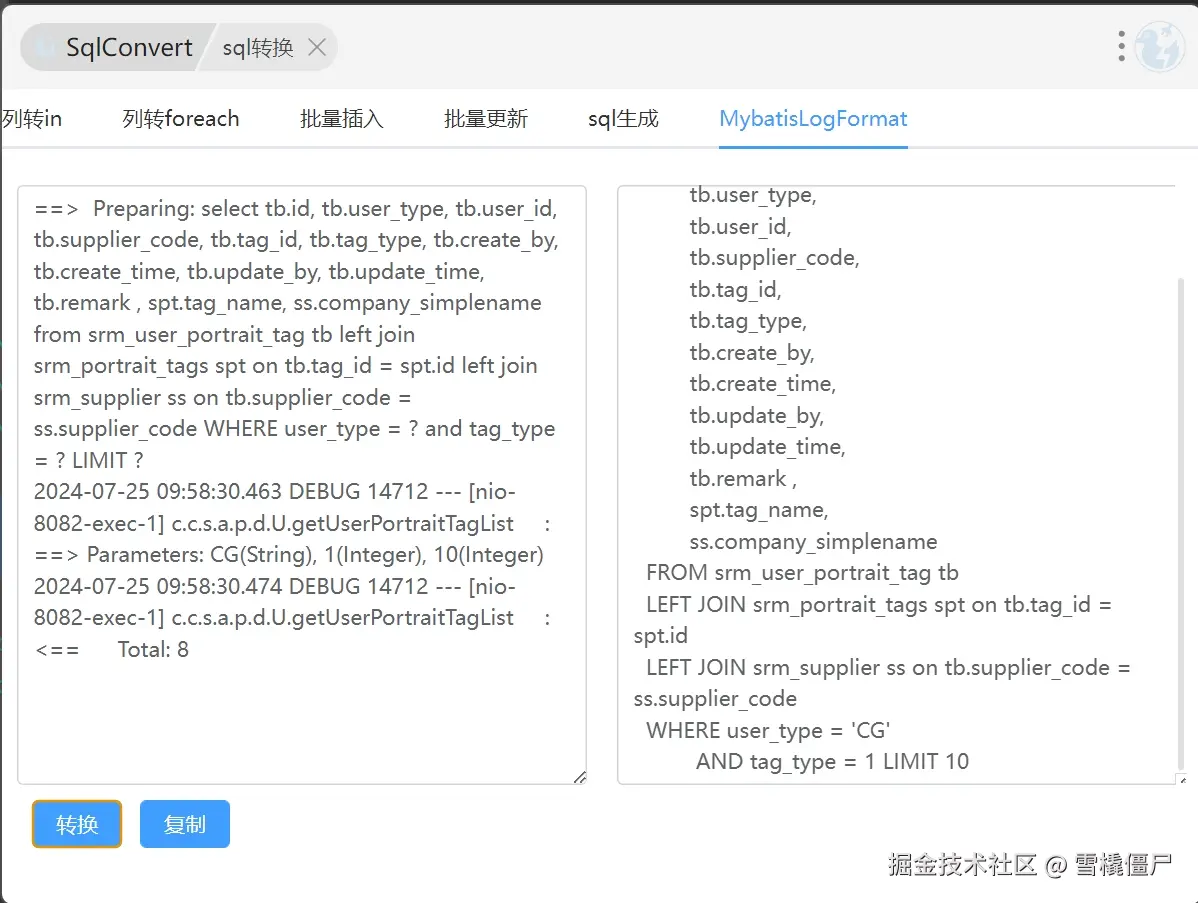Open the 批量插入 tab
The height and width of the screenshot is (903, 1198).
point(342,118)
